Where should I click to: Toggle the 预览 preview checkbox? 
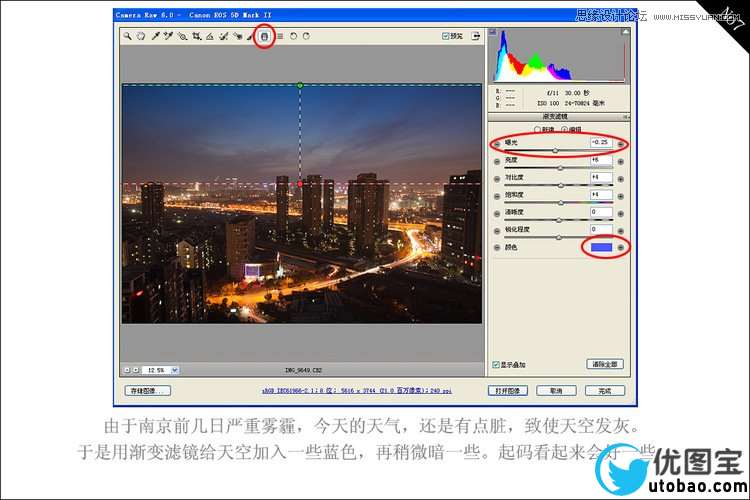point(446,36)
